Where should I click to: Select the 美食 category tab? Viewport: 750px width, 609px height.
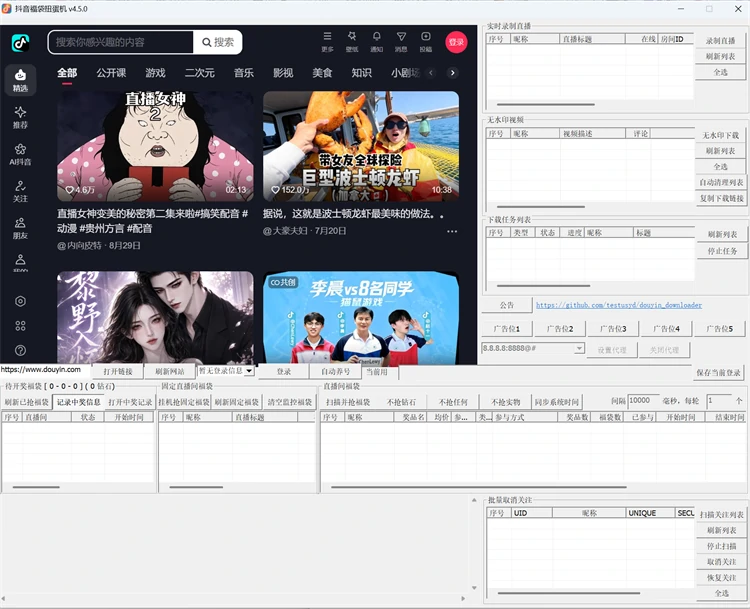(x=322, y=73)
